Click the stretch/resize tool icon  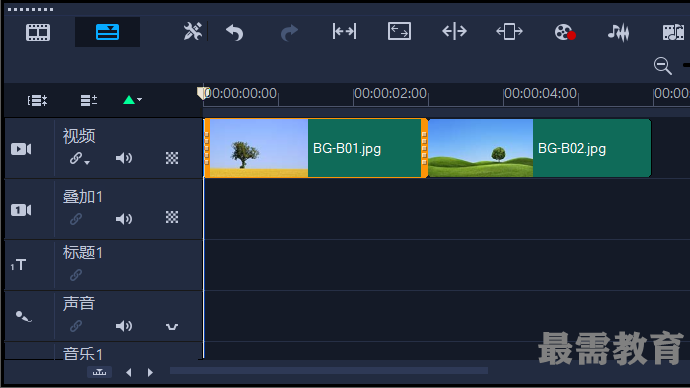tap(399, 32)
